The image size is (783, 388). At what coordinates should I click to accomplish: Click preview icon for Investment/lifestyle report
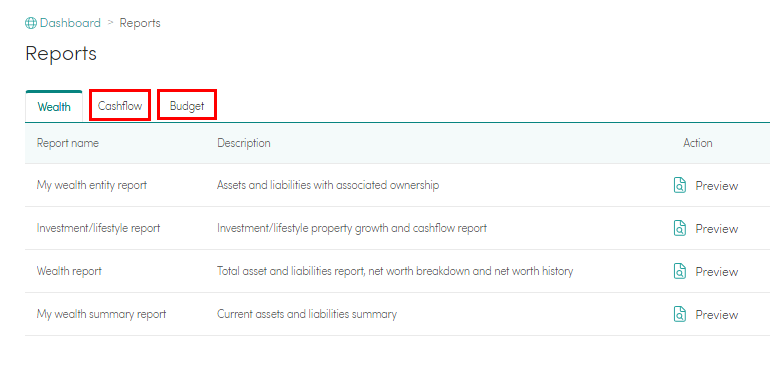tap(680, 228)
